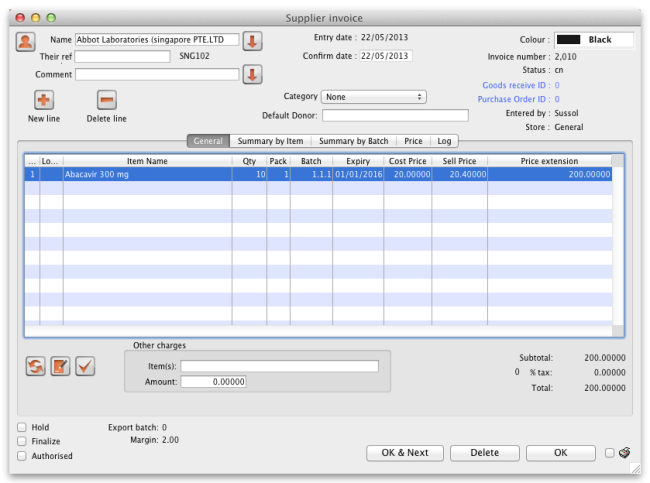Screen dimensions: 650x483
Task: Click the orange refresh arrows icon
Action: pos(35,366)
